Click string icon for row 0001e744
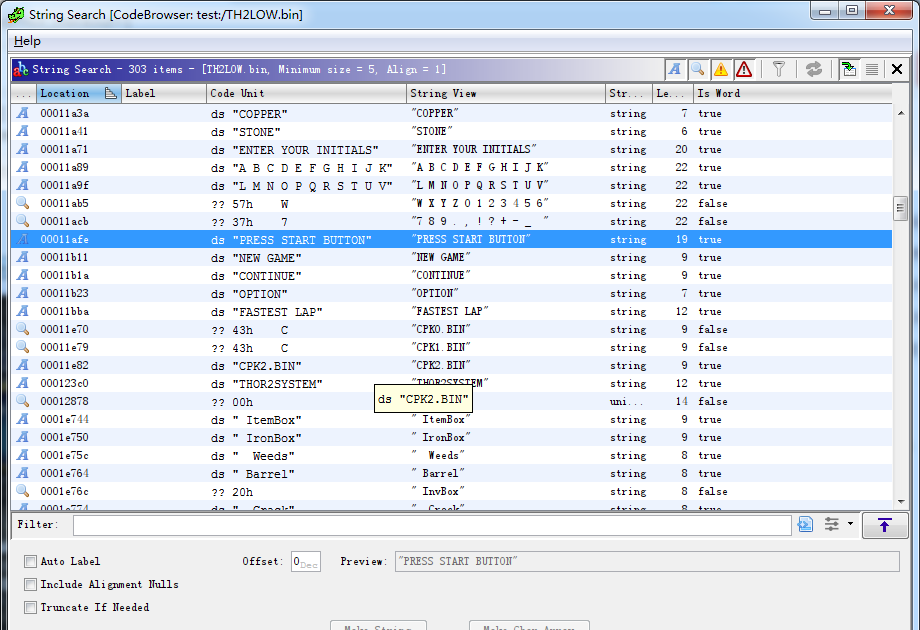The height and width of the screenshot is (630, 920). [22, 419]
